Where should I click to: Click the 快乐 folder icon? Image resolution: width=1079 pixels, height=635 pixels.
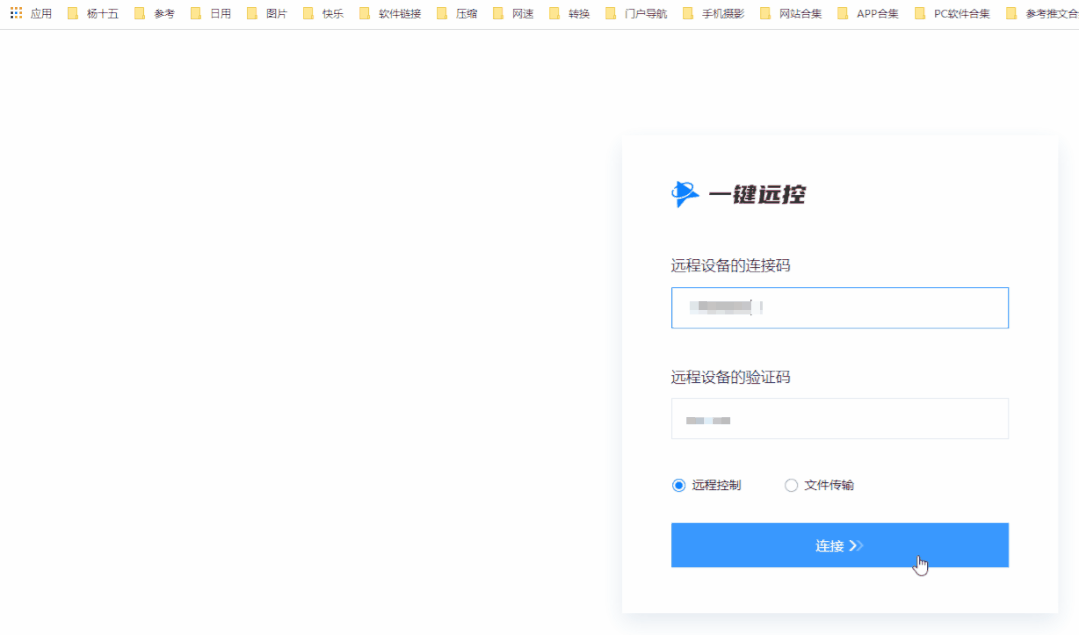tap(307, 12)
